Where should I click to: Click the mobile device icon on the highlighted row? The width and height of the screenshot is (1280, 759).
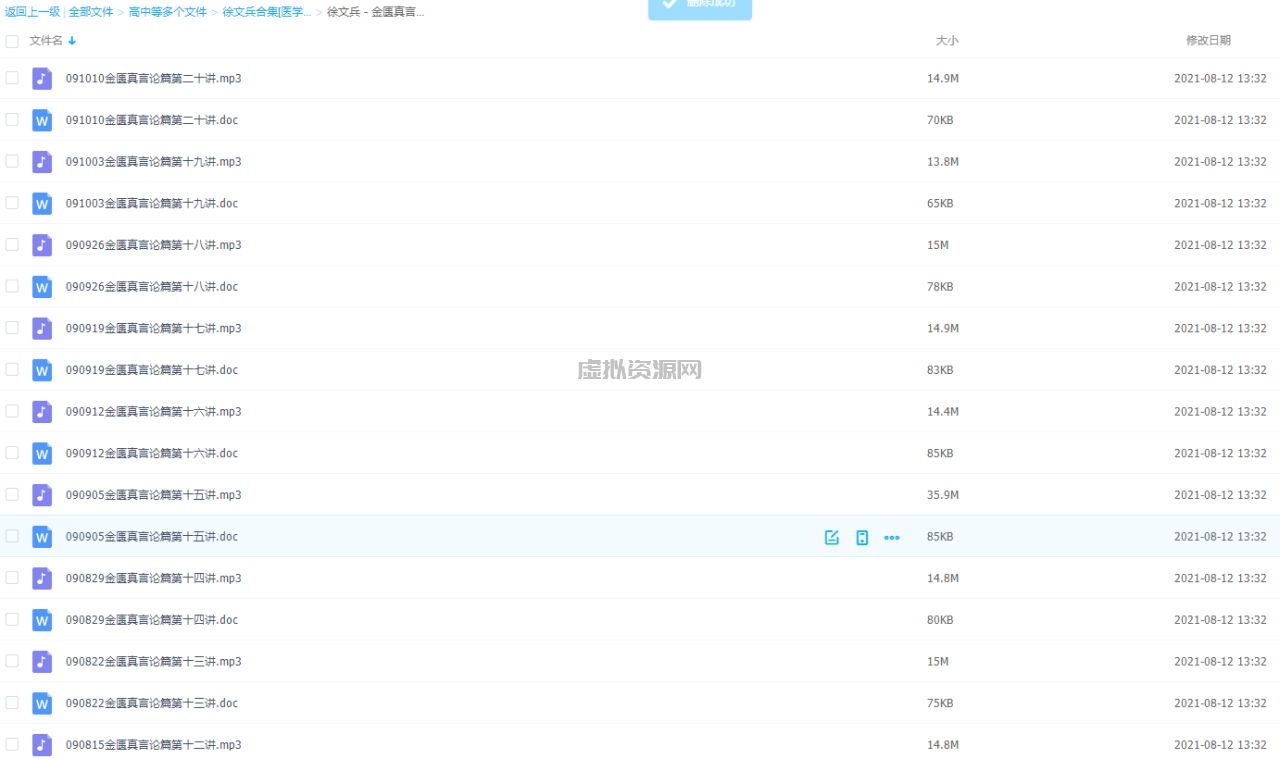click(x=862, y=537)
